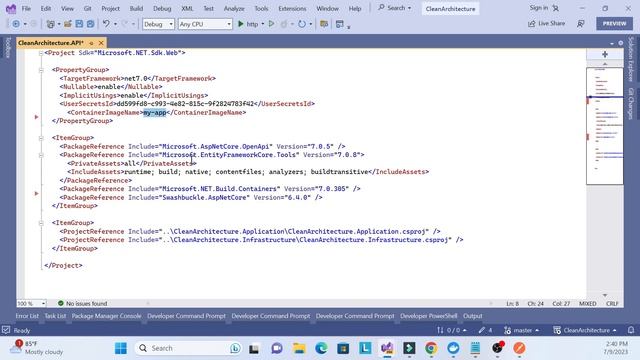Viewport: 640px width, 360px height.
Task: Close the CleanArchitecture.API tab
Action: point(101,43)
